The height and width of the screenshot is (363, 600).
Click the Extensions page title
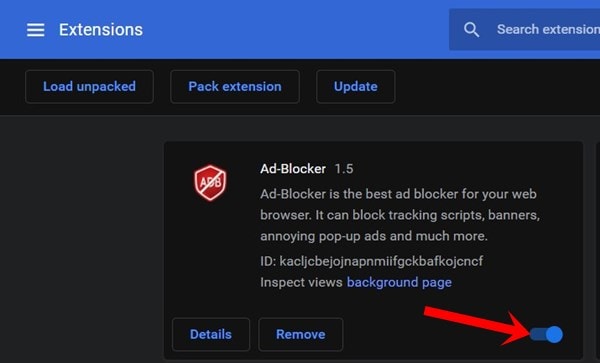tap(101, 30)
